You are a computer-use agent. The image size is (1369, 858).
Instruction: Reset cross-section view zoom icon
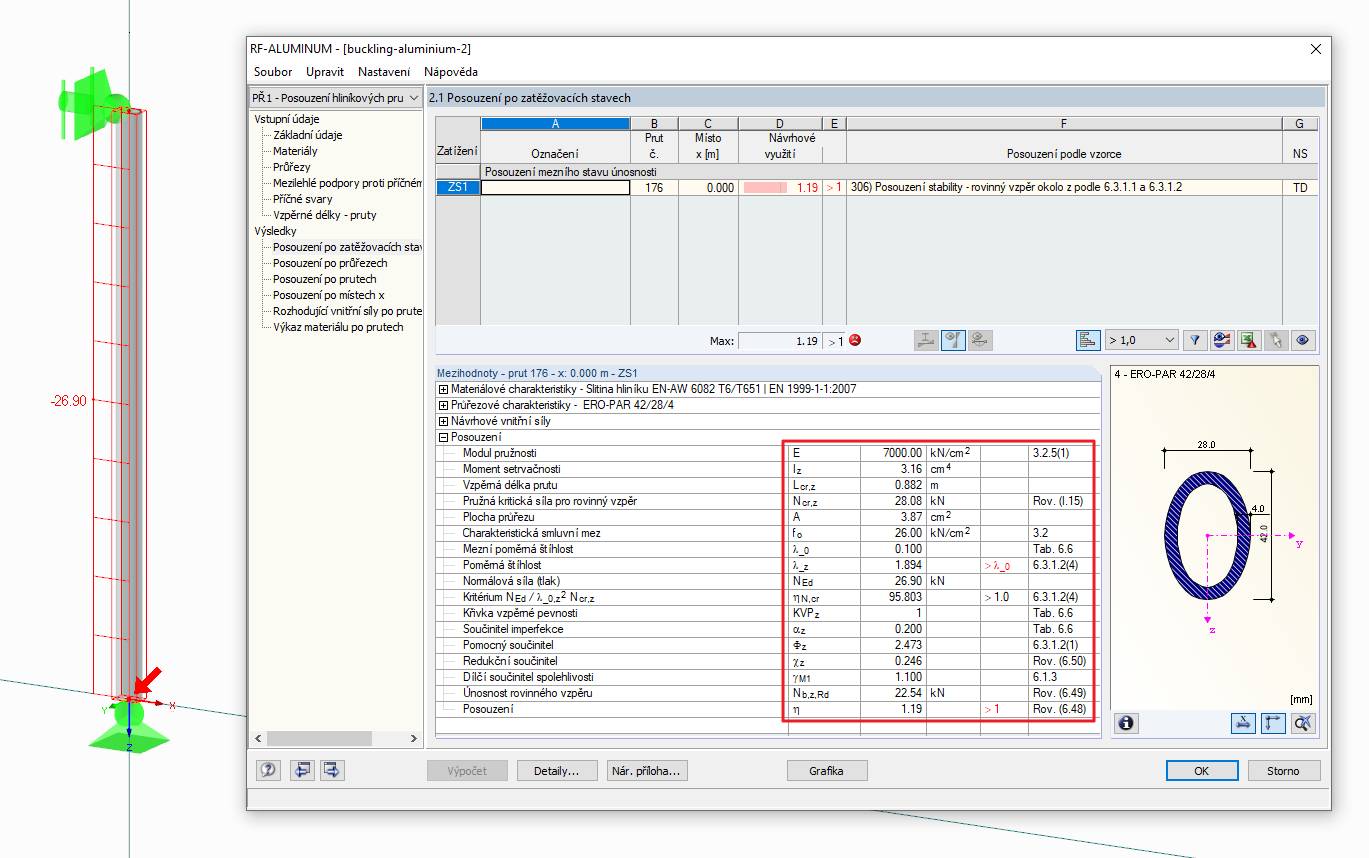coord(1302,723)
